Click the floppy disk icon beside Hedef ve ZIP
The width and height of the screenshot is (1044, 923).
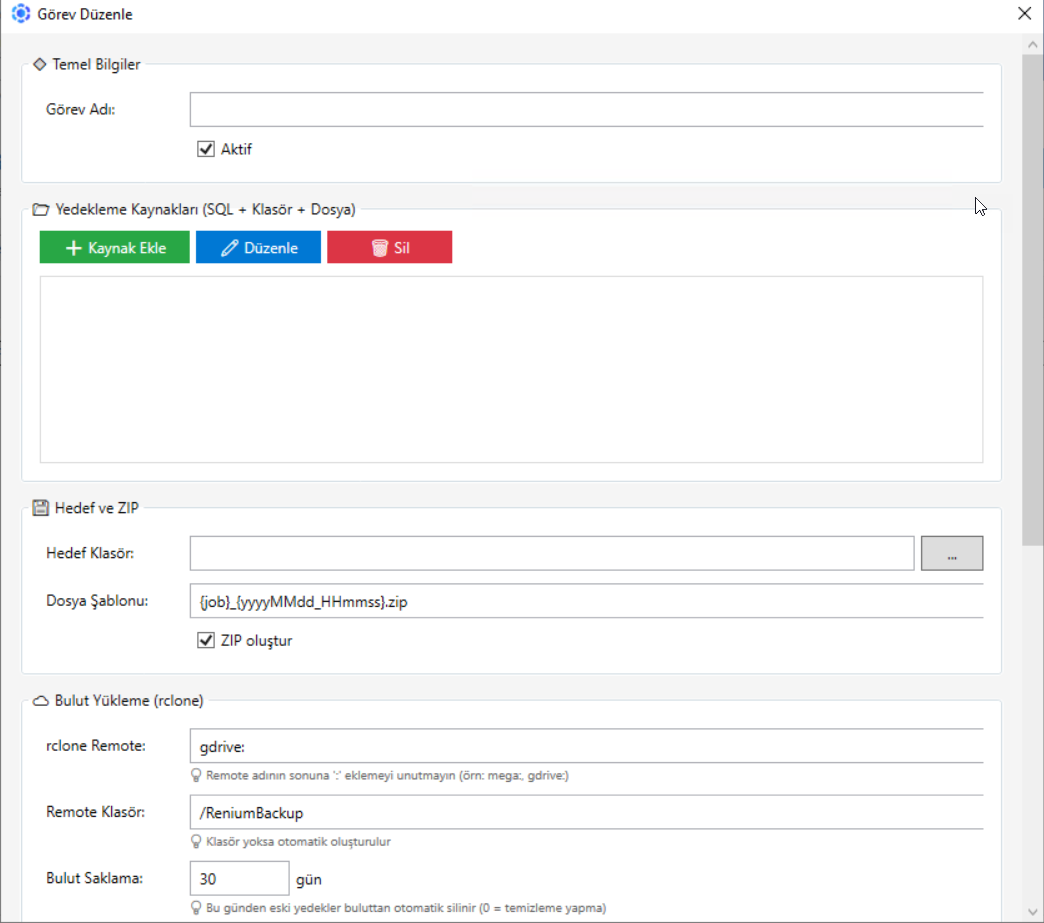coord(41,508)
